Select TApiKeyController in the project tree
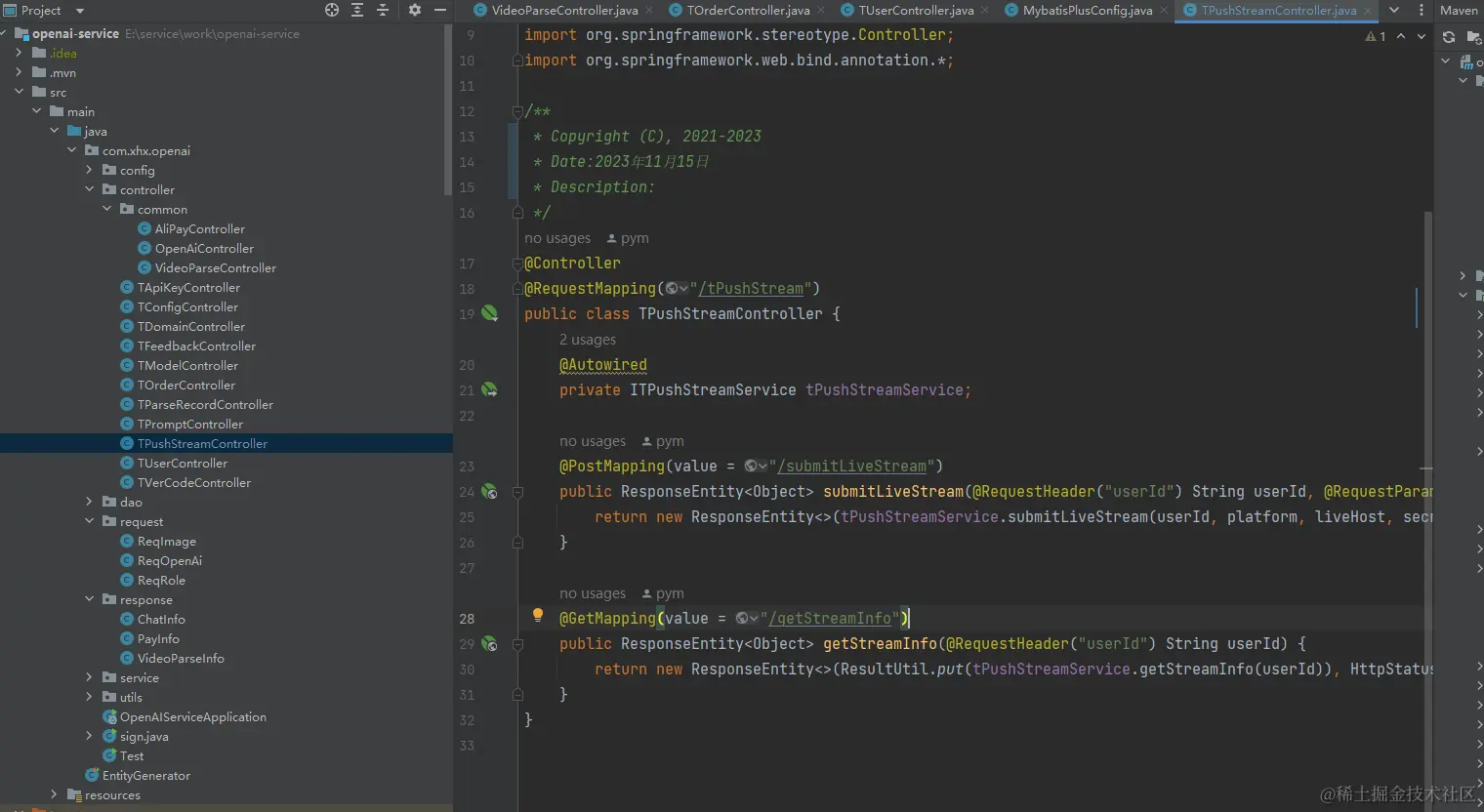1484x812 pixels. click(x=188, y=287)
